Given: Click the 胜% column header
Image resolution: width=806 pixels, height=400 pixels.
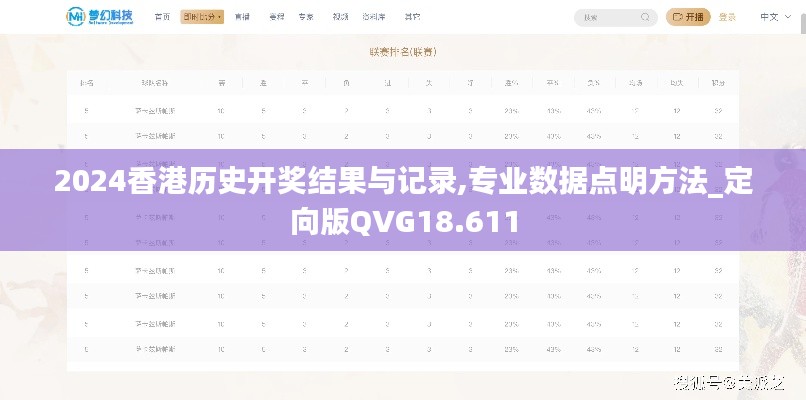Looking at the screenshot, I should 511,83.
